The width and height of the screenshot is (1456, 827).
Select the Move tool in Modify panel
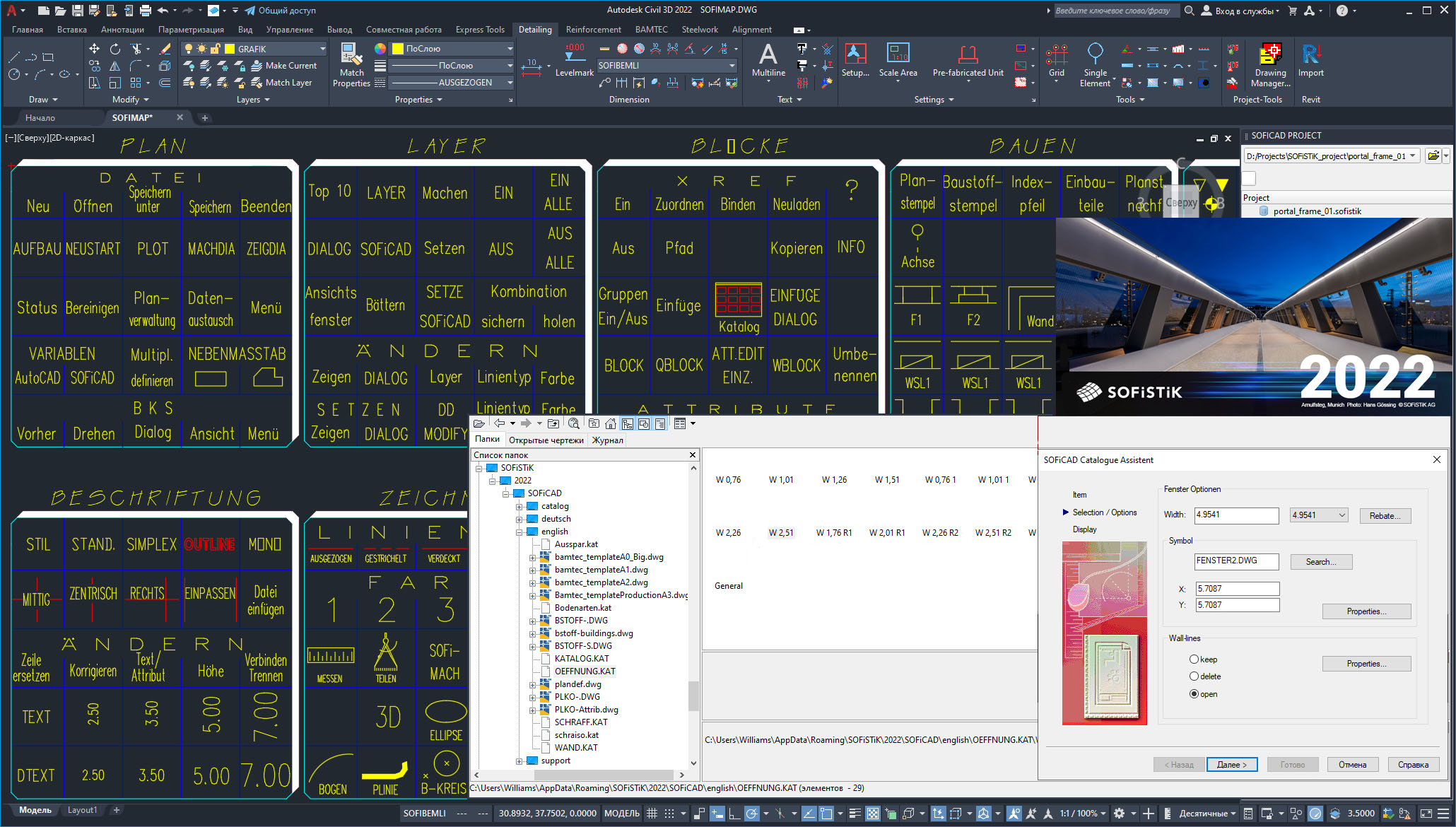point(94,49)
